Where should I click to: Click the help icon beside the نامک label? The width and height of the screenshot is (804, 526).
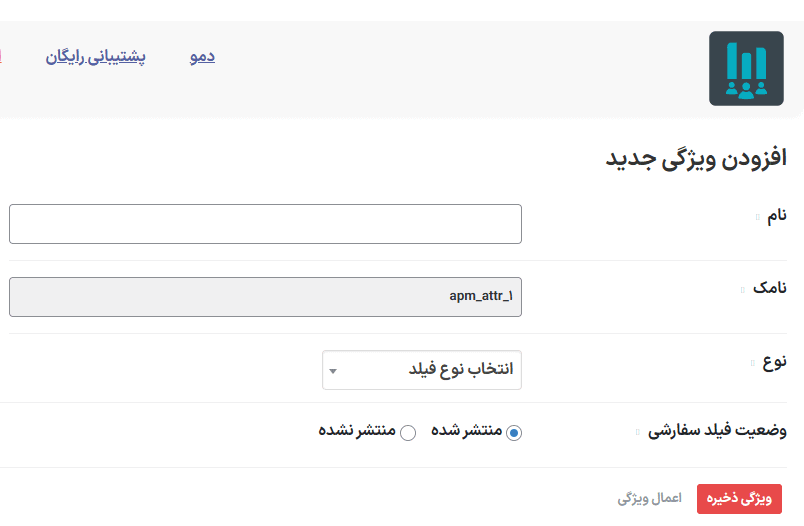(x=742, y=290)
